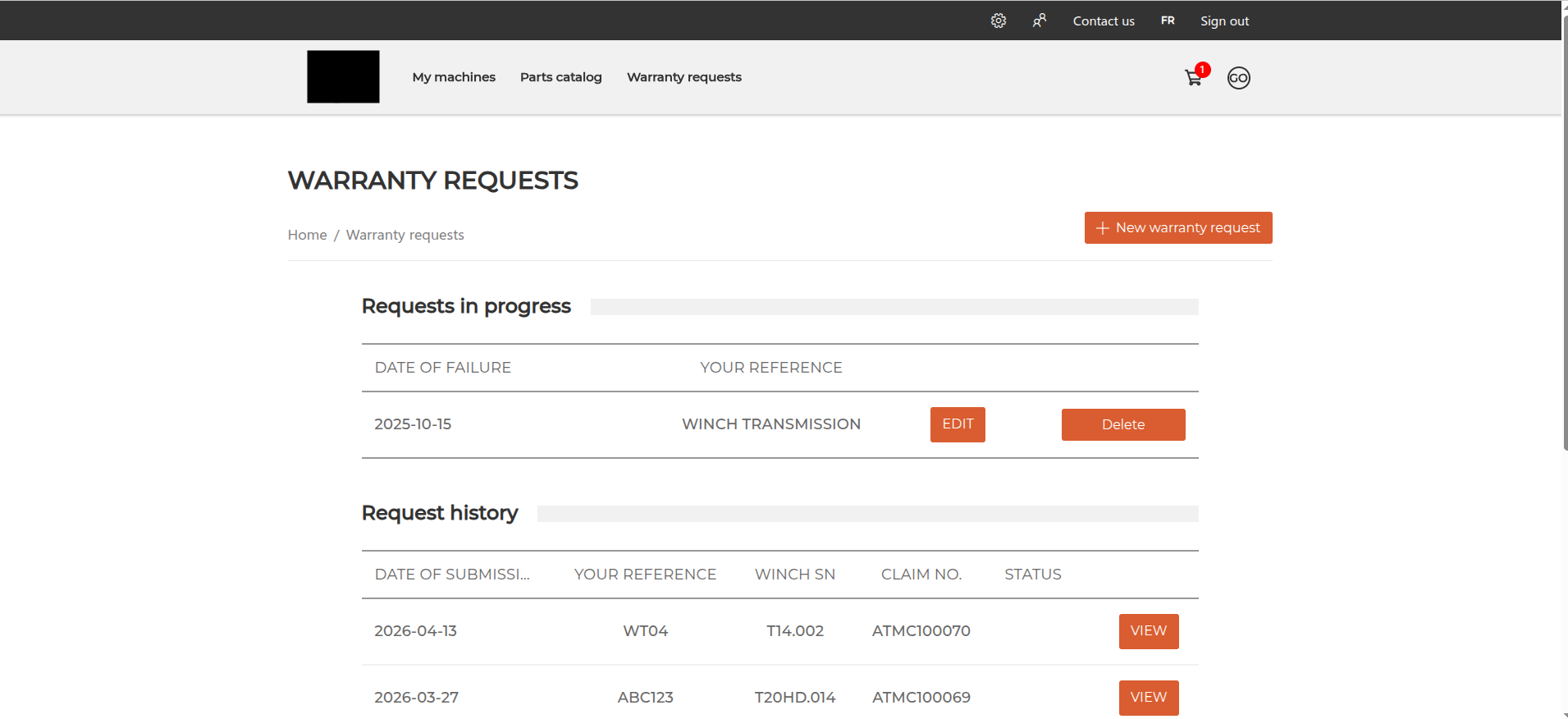Go to My machines menu
The height and width of the screenshot is (719, 1568).
pos(454,76)
